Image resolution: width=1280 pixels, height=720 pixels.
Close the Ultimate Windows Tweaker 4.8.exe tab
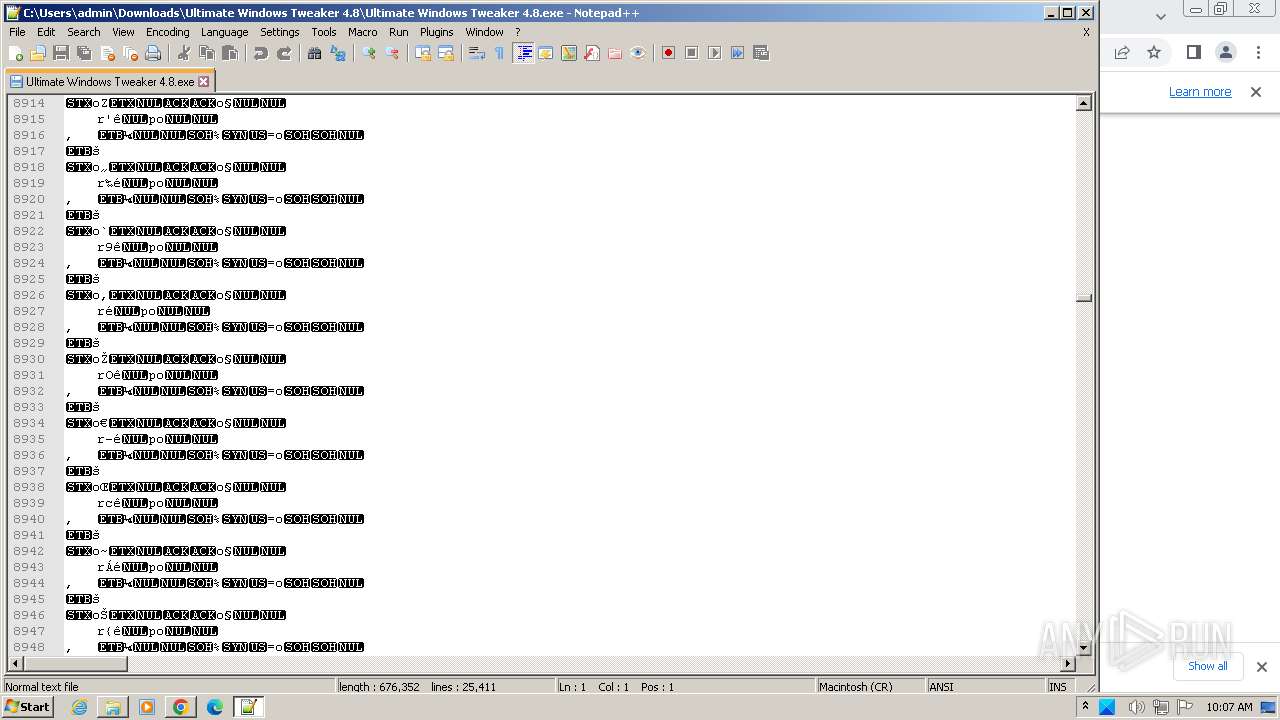[x=204, y=82]
